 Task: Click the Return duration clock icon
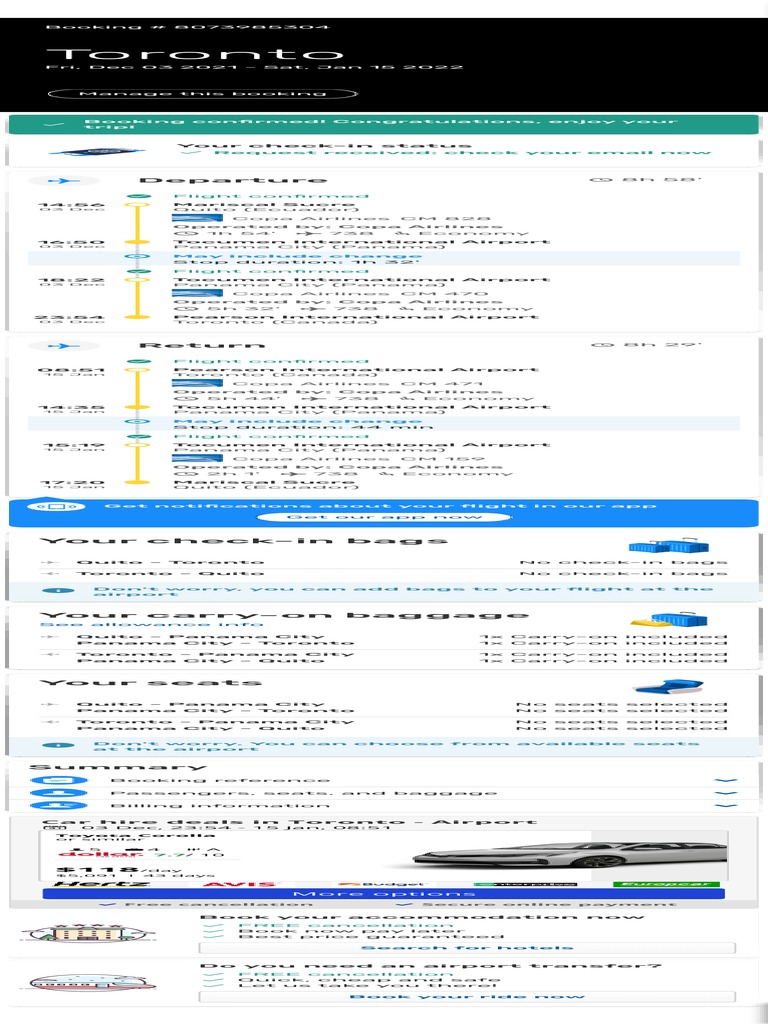click(601, 345)
